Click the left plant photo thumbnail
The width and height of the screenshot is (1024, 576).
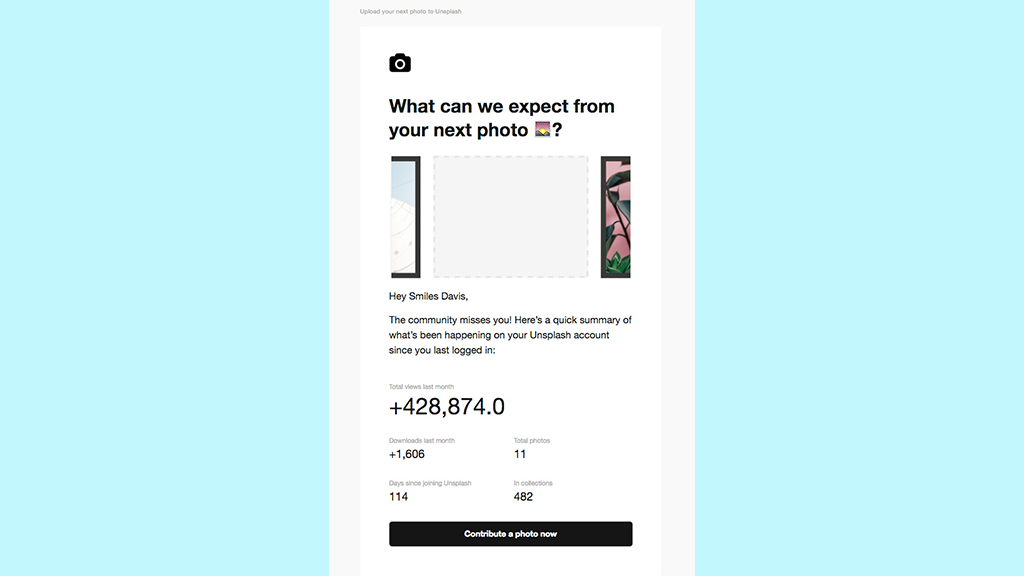click(x=404, y=216)
